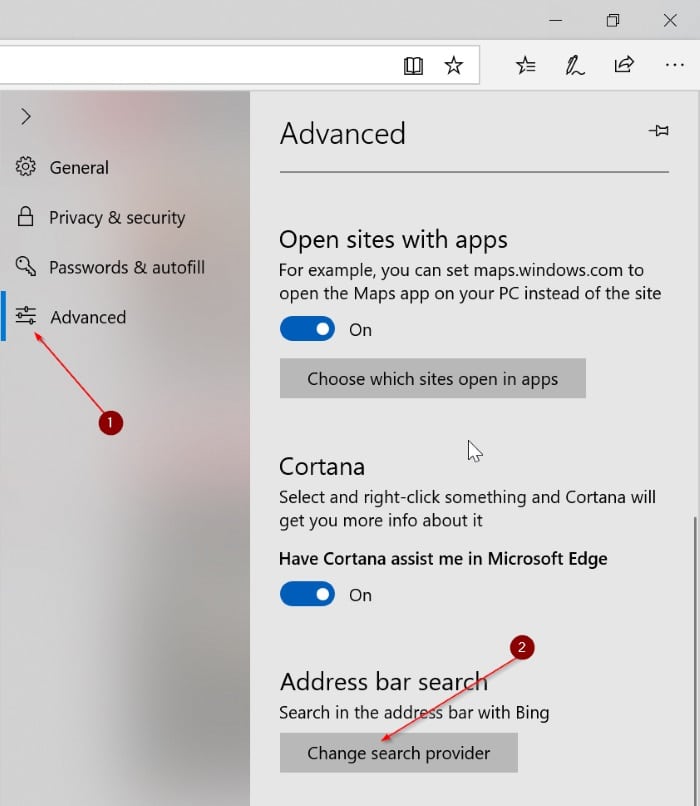Pin the settings pane with pin icon
Image resolution: width=700 pixels, height=806 pixels.
(659, 131)
